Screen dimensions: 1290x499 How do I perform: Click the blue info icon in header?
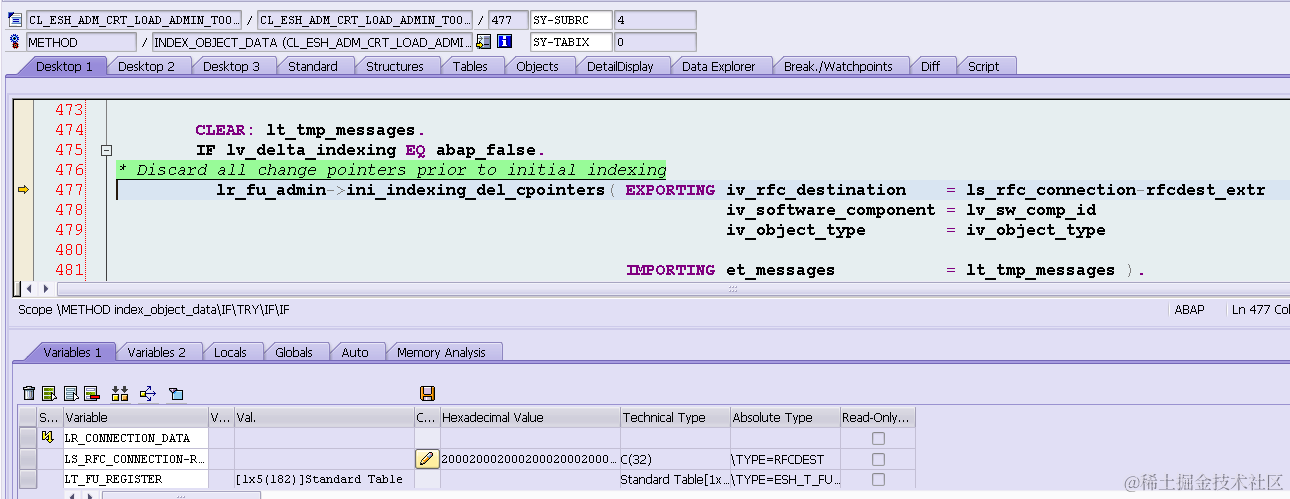505,42
